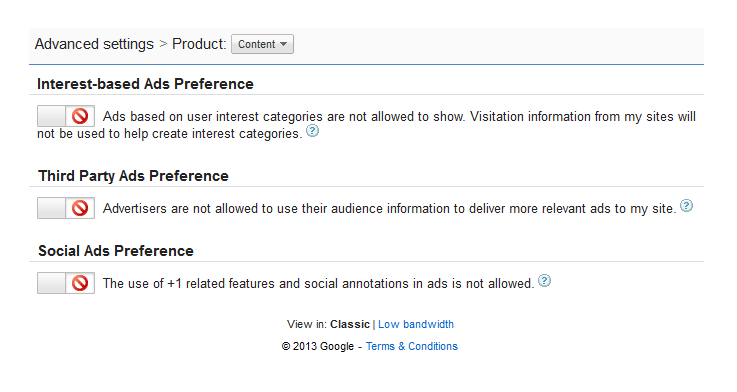The height and width of the screenshot is (392, 737).
Task: Click red blocked icon in Social Ads toggle
Action: (x=80, y=283)
